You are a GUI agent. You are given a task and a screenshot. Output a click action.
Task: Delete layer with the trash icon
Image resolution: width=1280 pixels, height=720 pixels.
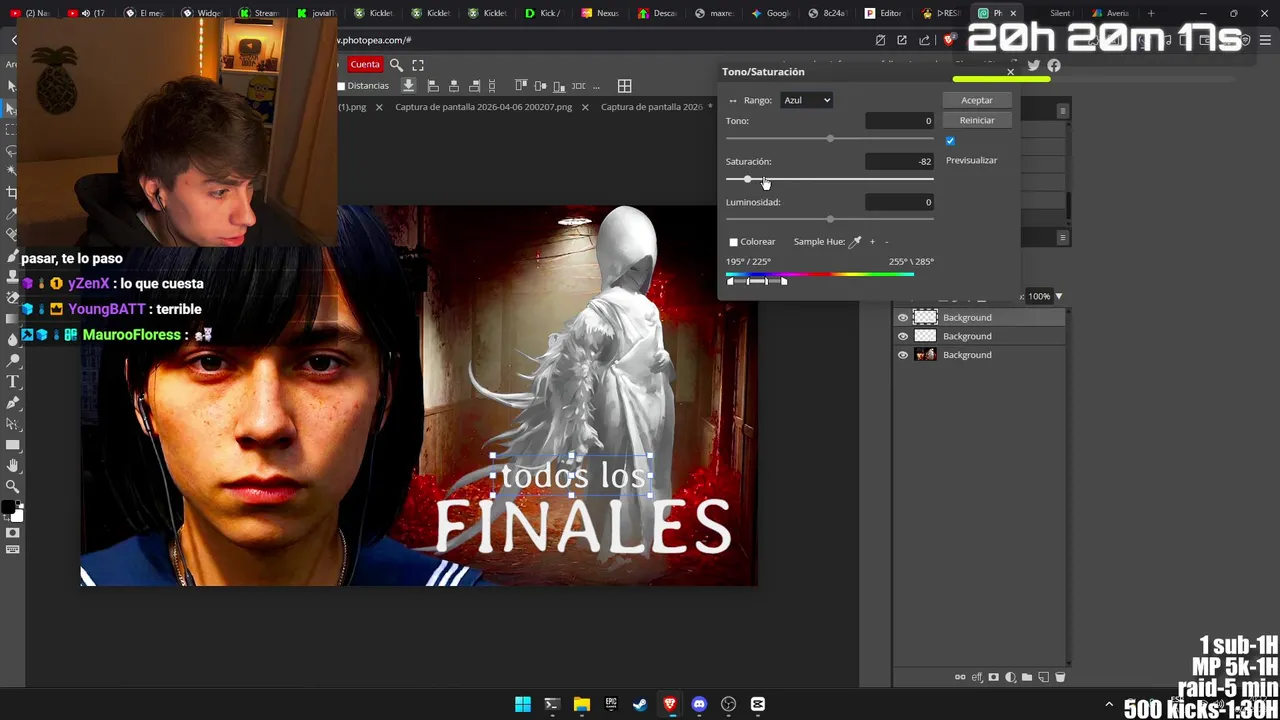[x=1060, y=677]
